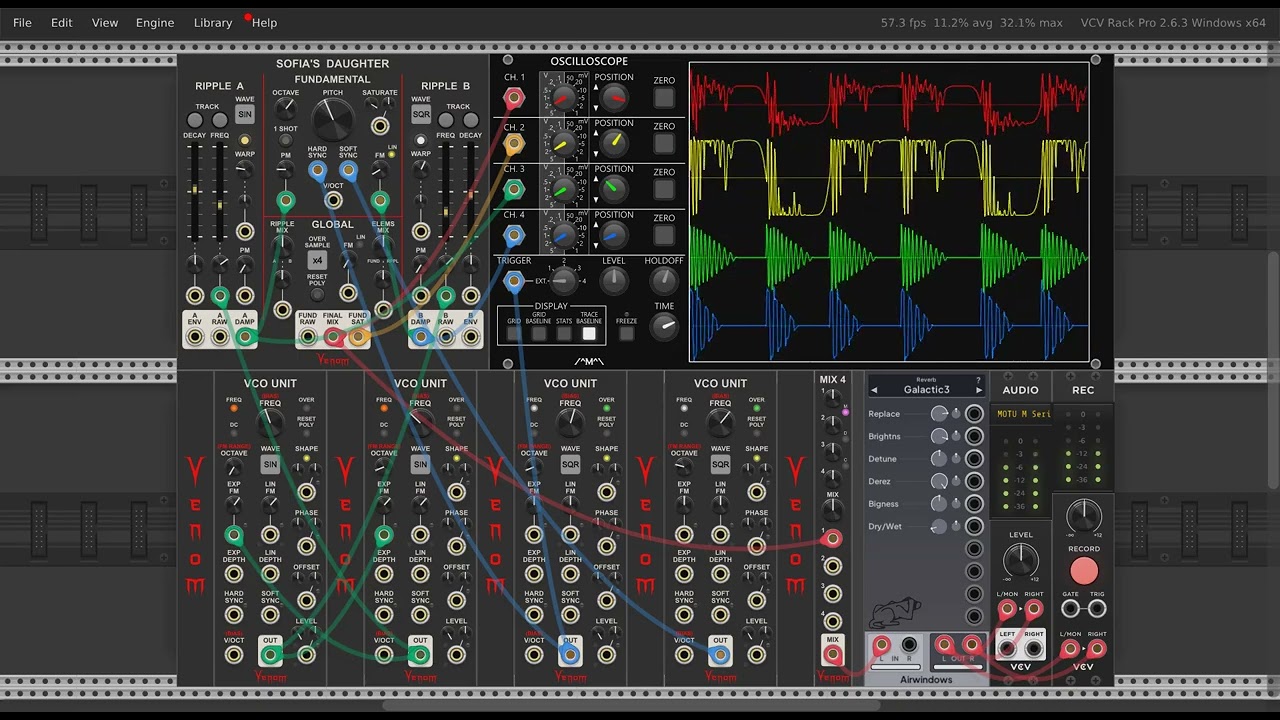This screenshot has width=1280, height=720.
Task: Click Ripple B wave SQR button
Action: point(421,115)
